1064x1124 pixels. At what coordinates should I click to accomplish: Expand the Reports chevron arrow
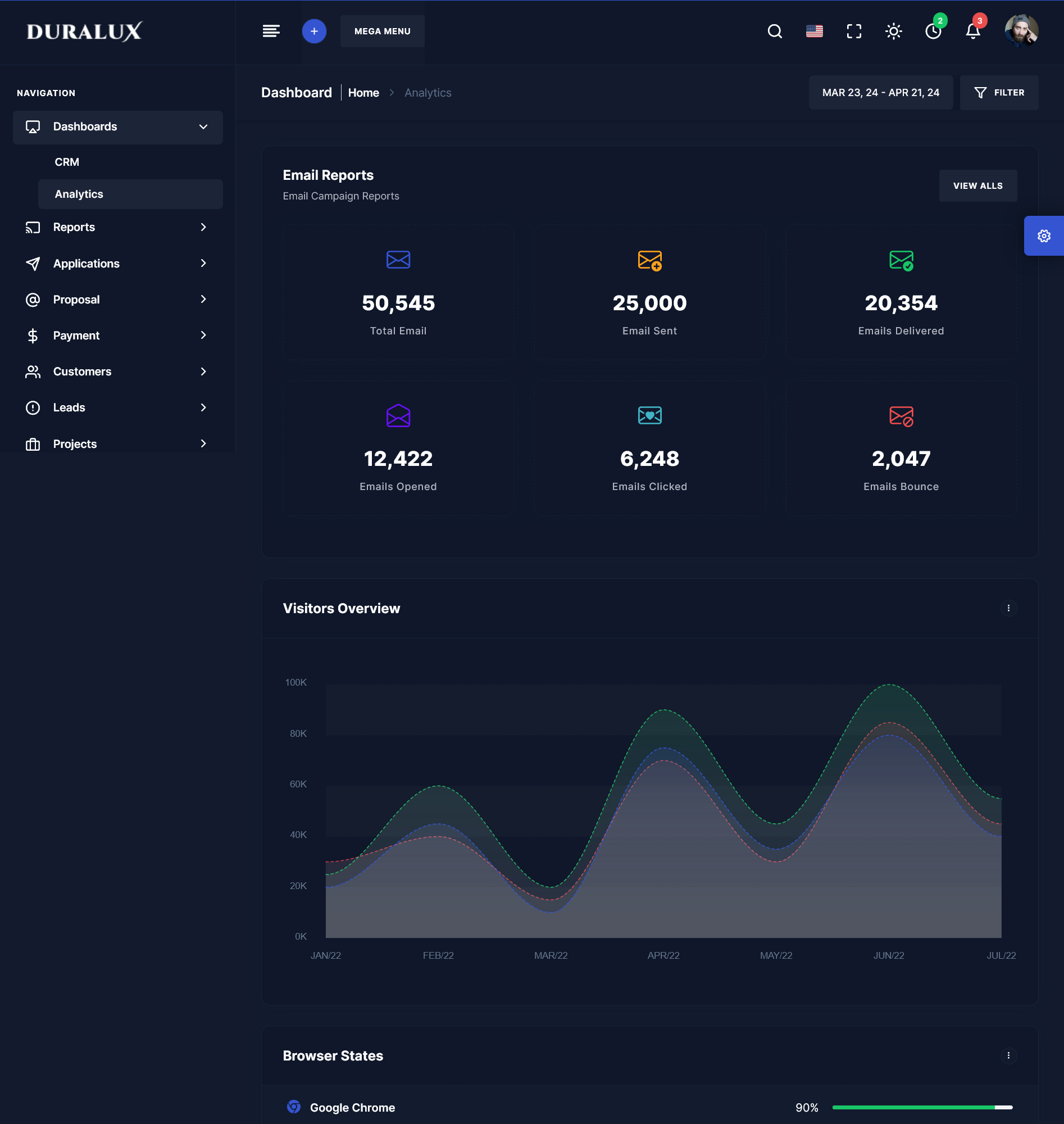coord(203,228)
